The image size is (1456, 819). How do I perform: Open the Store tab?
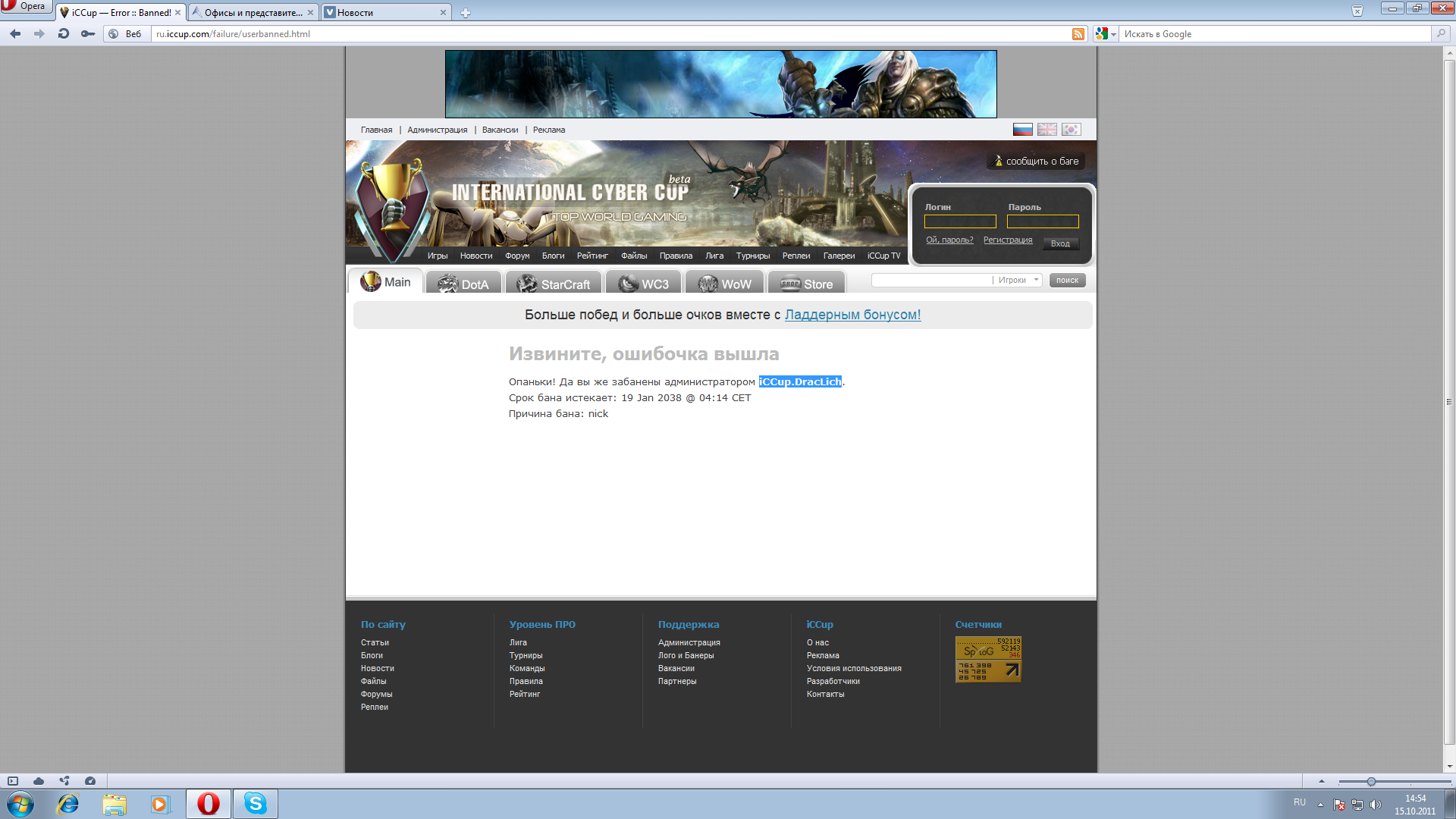pos(806,283)
